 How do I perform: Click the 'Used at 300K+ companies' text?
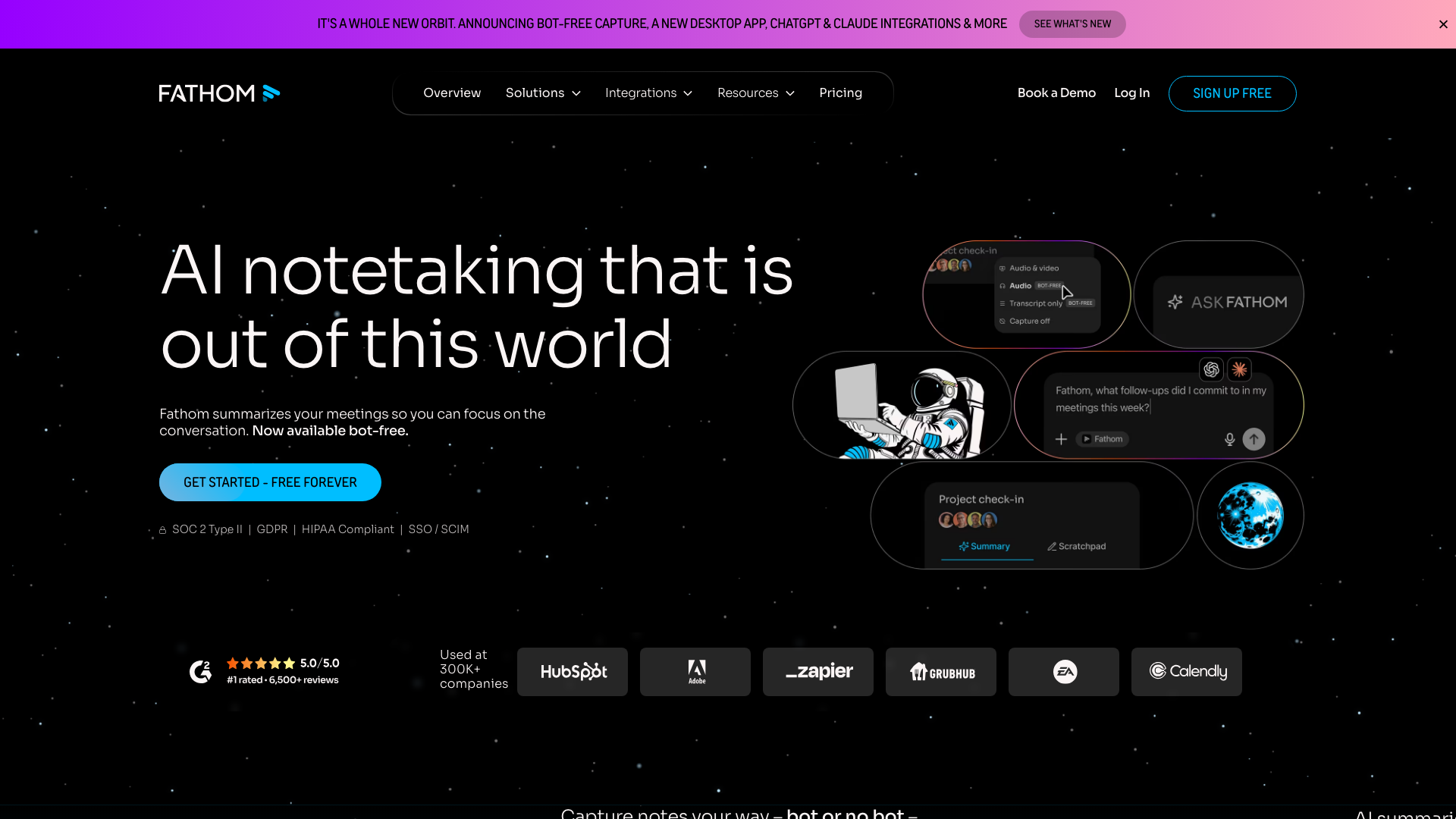[x=474, y=669]
